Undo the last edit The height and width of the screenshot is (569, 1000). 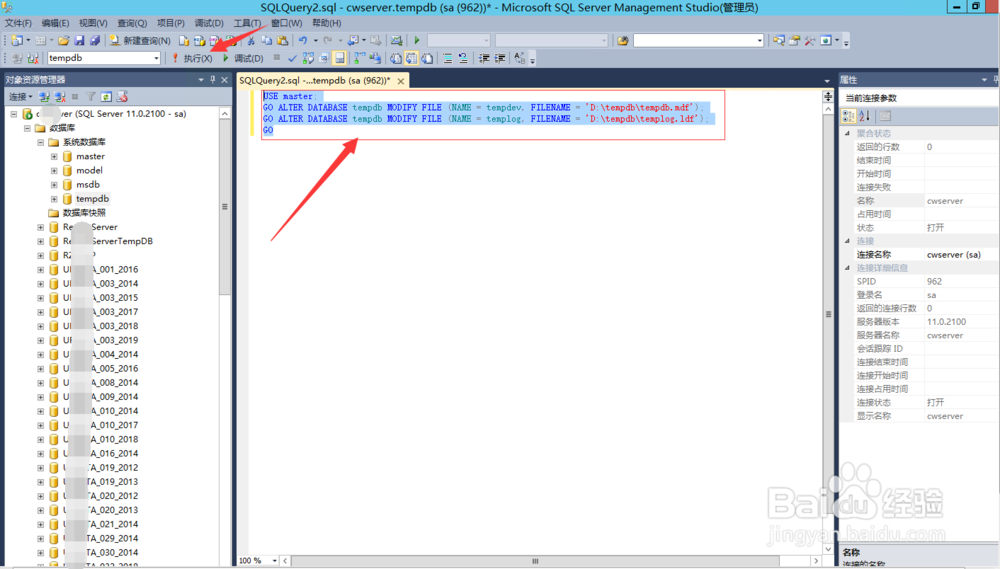[303, 40]
